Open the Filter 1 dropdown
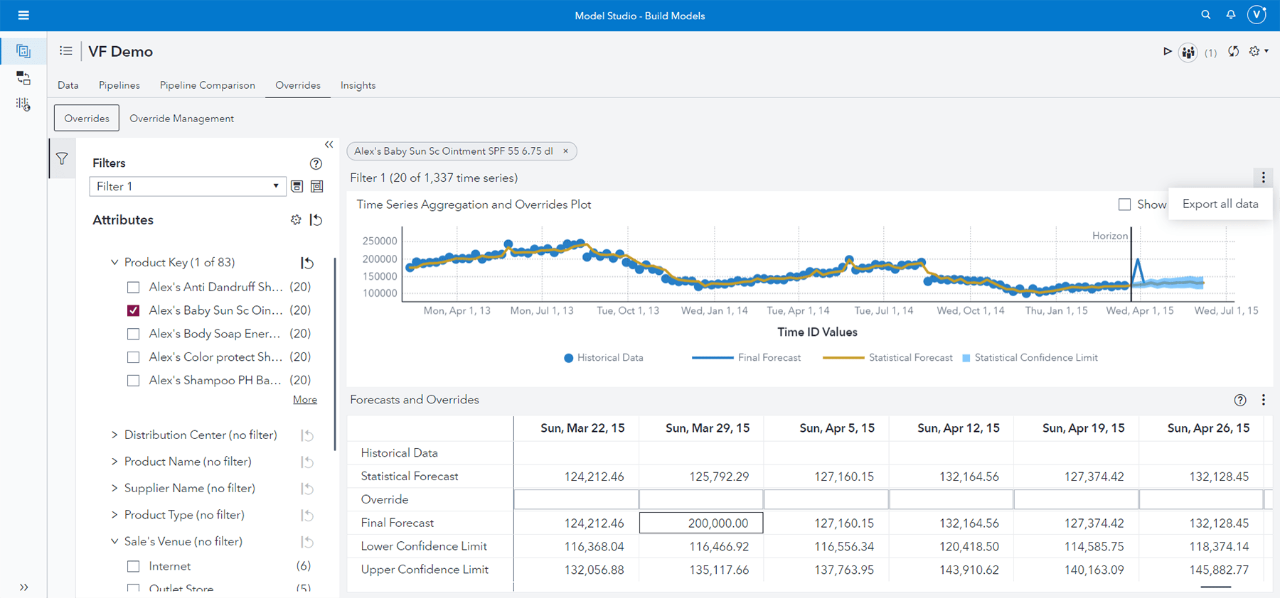Screen dimensions: 1280x598 pos(276,186)
